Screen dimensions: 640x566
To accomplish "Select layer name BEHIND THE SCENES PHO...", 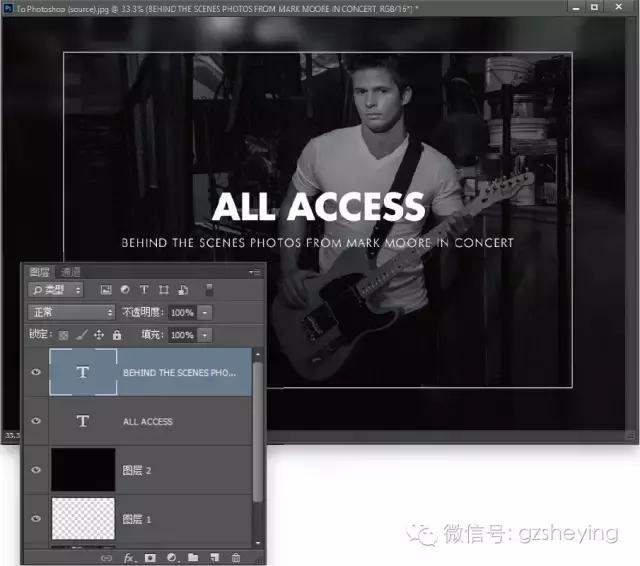I will coord(180,373).
